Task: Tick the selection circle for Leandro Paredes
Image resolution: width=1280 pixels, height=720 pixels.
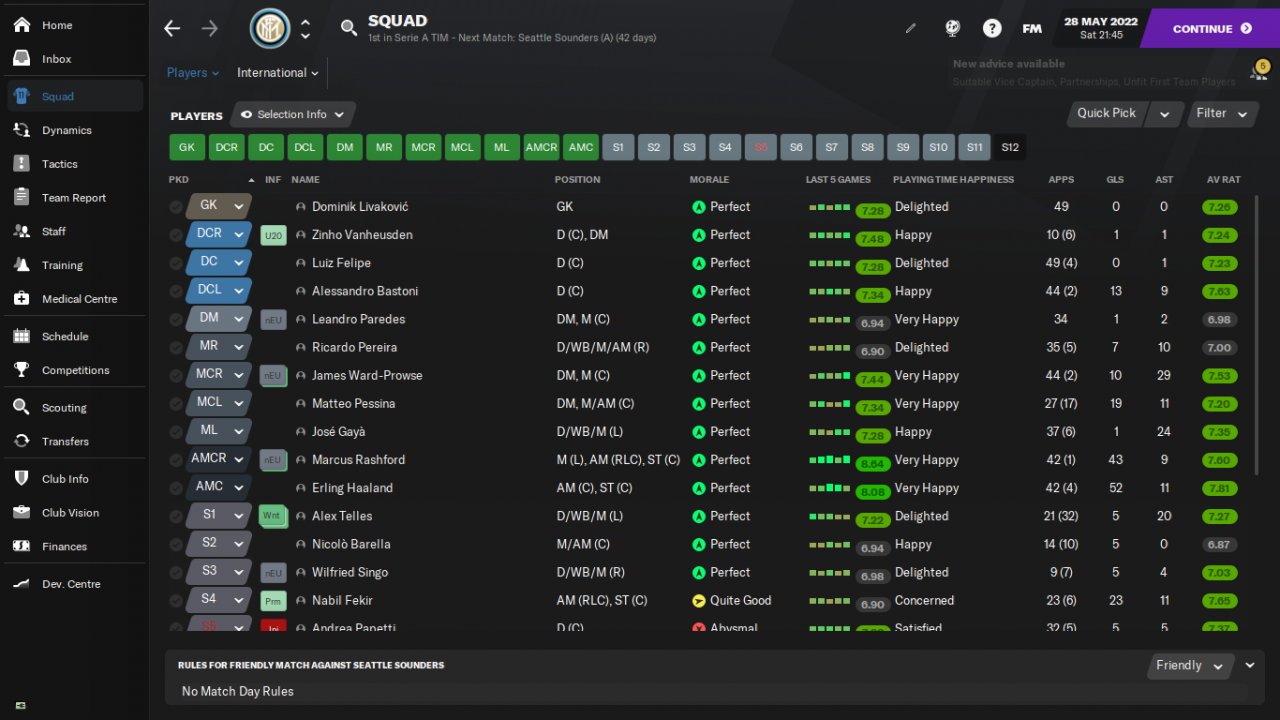Action: click(176, 319)
